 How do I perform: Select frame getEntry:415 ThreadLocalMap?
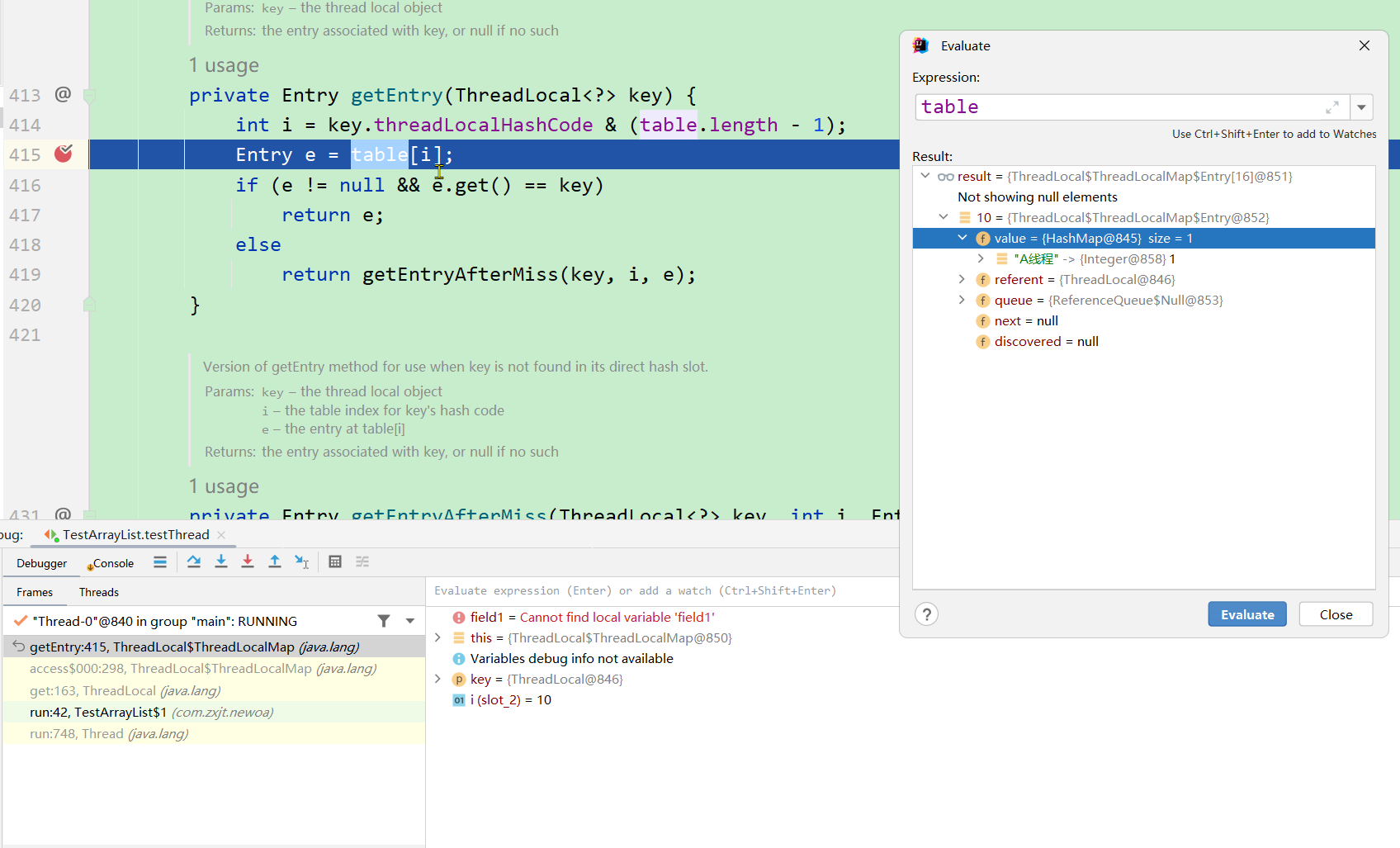tap(215, 647)
